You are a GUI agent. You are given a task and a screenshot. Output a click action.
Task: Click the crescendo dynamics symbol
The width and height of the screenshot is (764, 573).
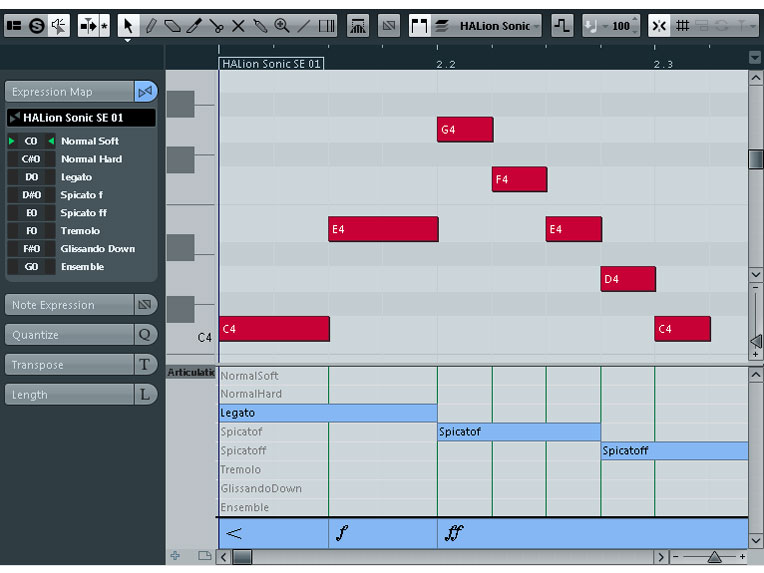tap(234, 533)
